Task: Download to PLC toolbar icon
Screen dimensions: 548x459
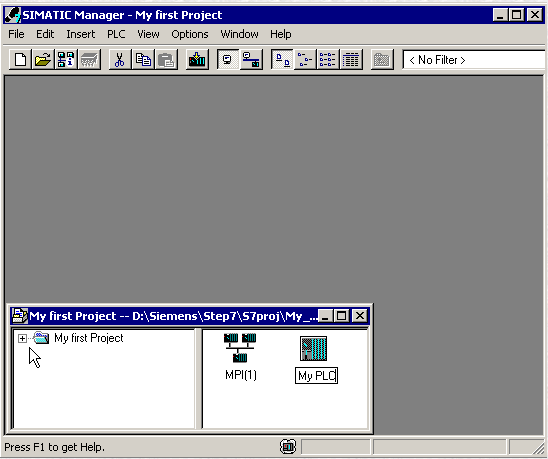Action: (x=197, y=60)
